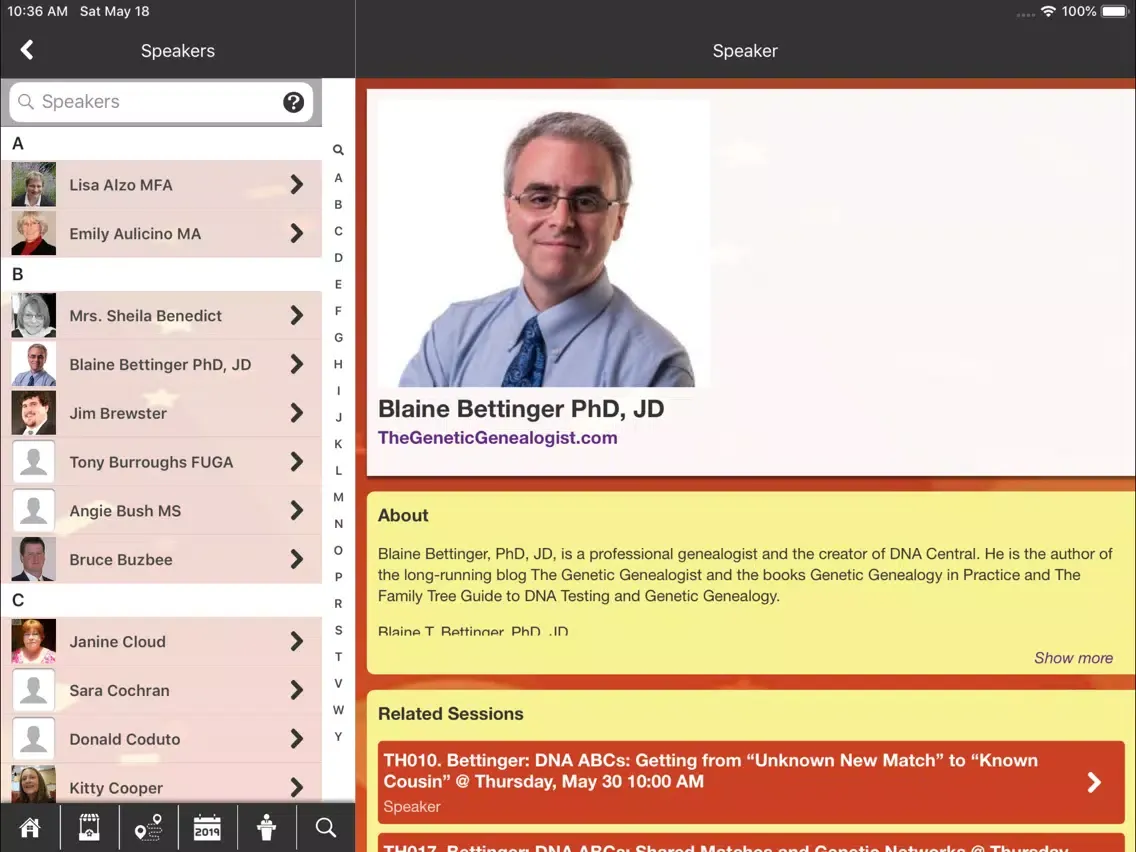Tap Jim Brewster's photo thumbnail
Image resolution: width=1136 pixels, height=852 pixels.
[x=33, y=413]
